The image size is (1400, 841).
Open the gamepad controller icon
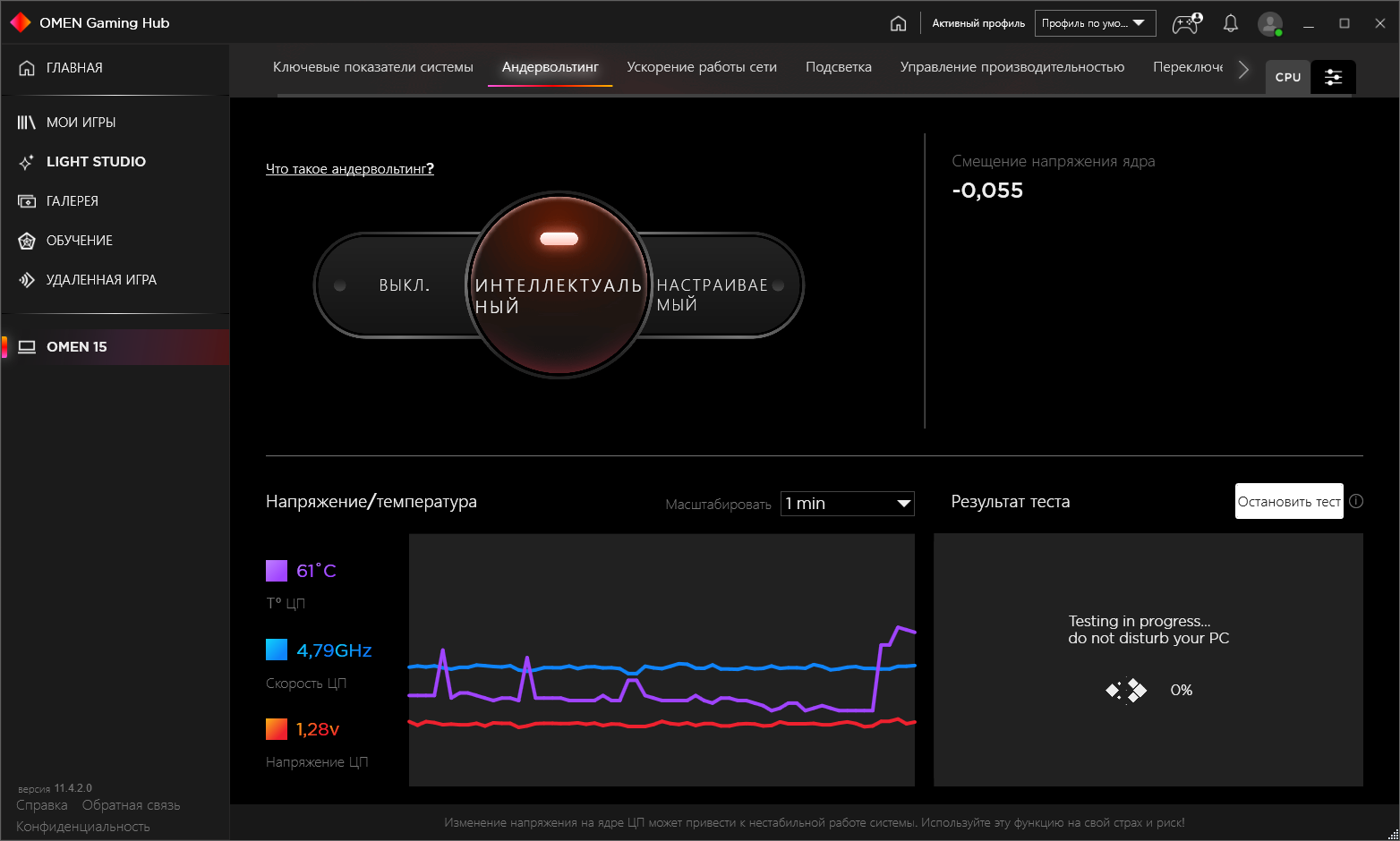pyautogui.click(x=1187, y=23)
